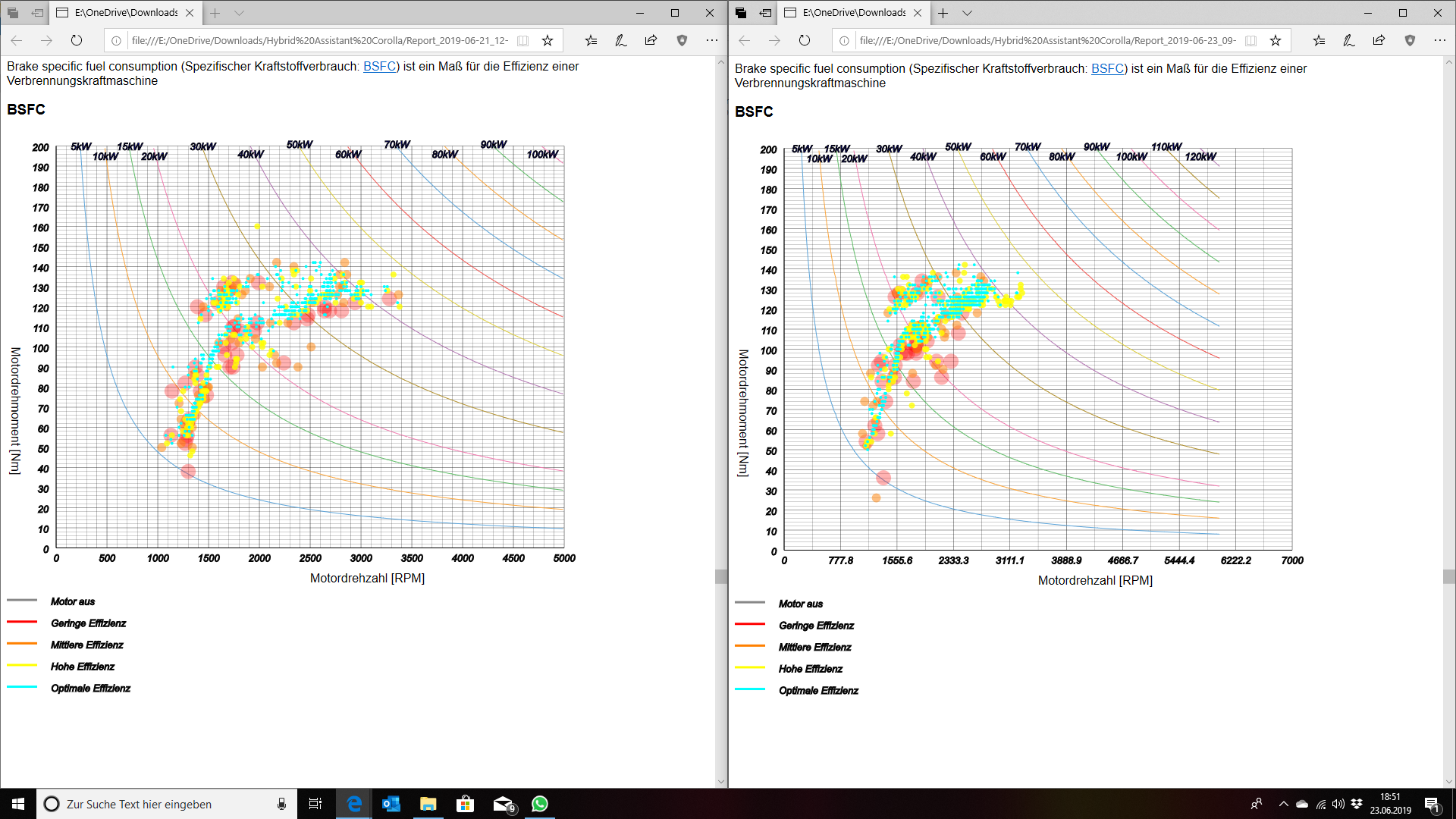Viewport: 1456px width, 819px height.
Task: Open BSFC link in left page
Action: pyautogui.click(x=379, y=67)
